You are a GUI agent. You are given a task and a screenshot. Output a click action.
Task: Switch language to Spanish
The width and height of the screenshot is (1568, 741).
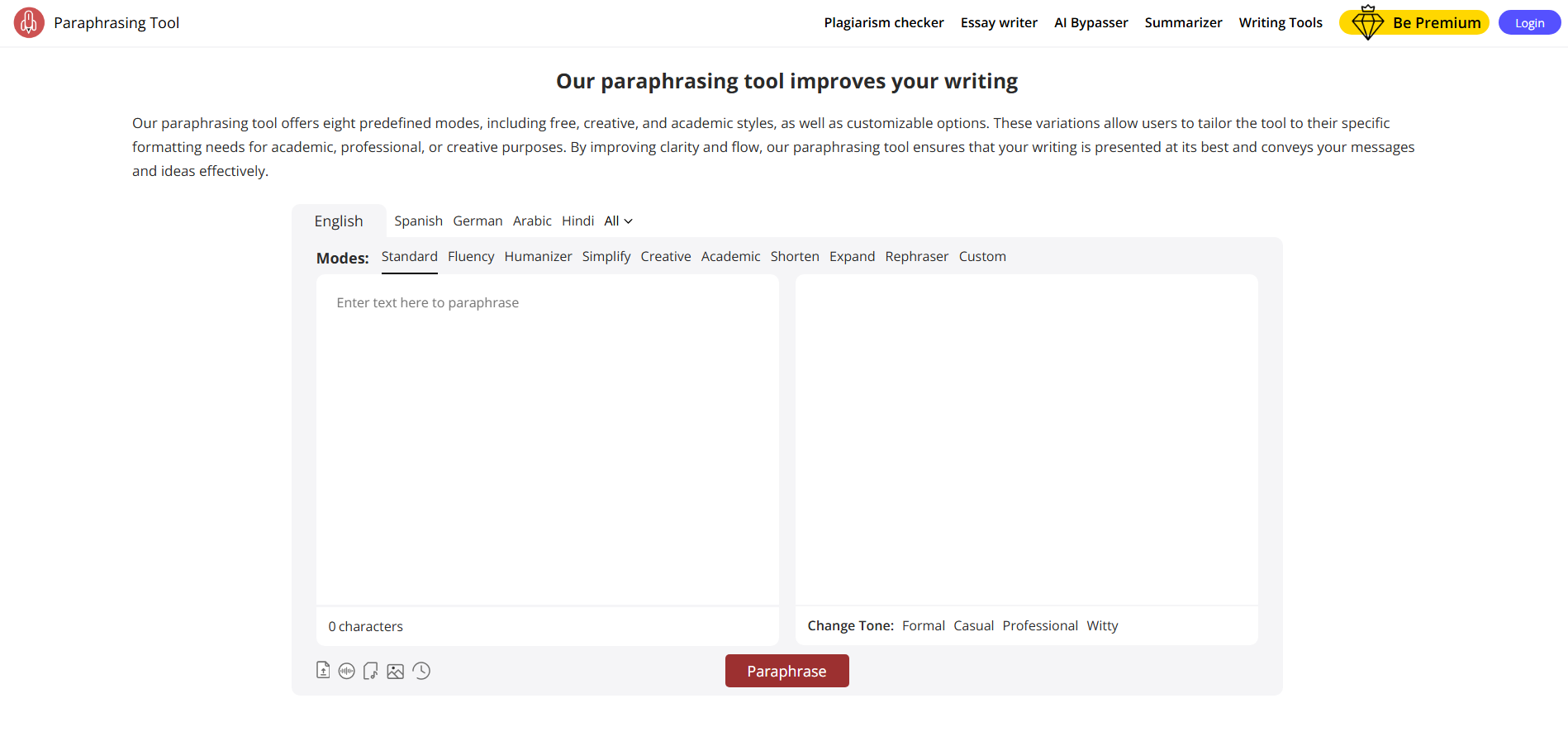click(418, 221)
